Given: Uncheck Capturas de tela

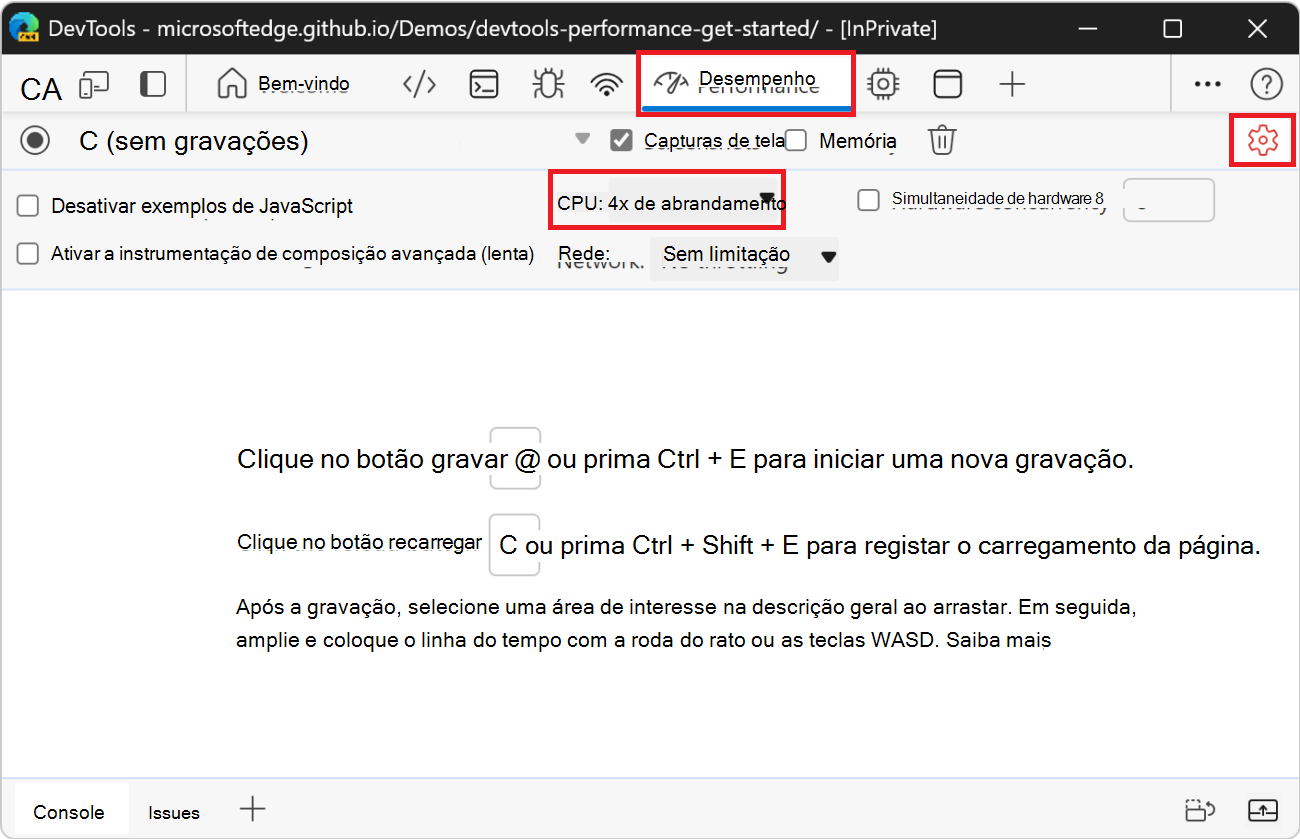Looking at the screenshot, I should [622, 140].
